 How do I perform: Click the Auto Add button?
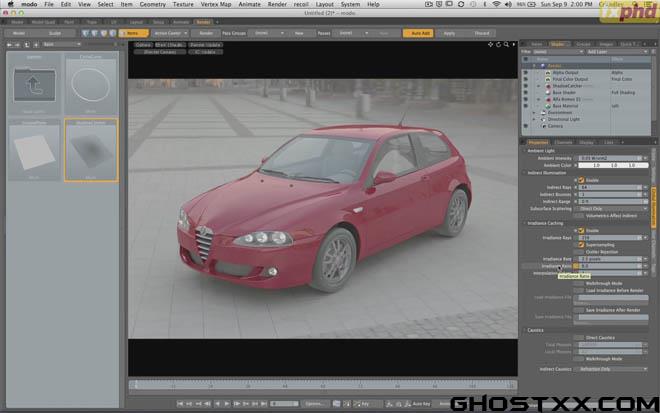coord(418,33)
